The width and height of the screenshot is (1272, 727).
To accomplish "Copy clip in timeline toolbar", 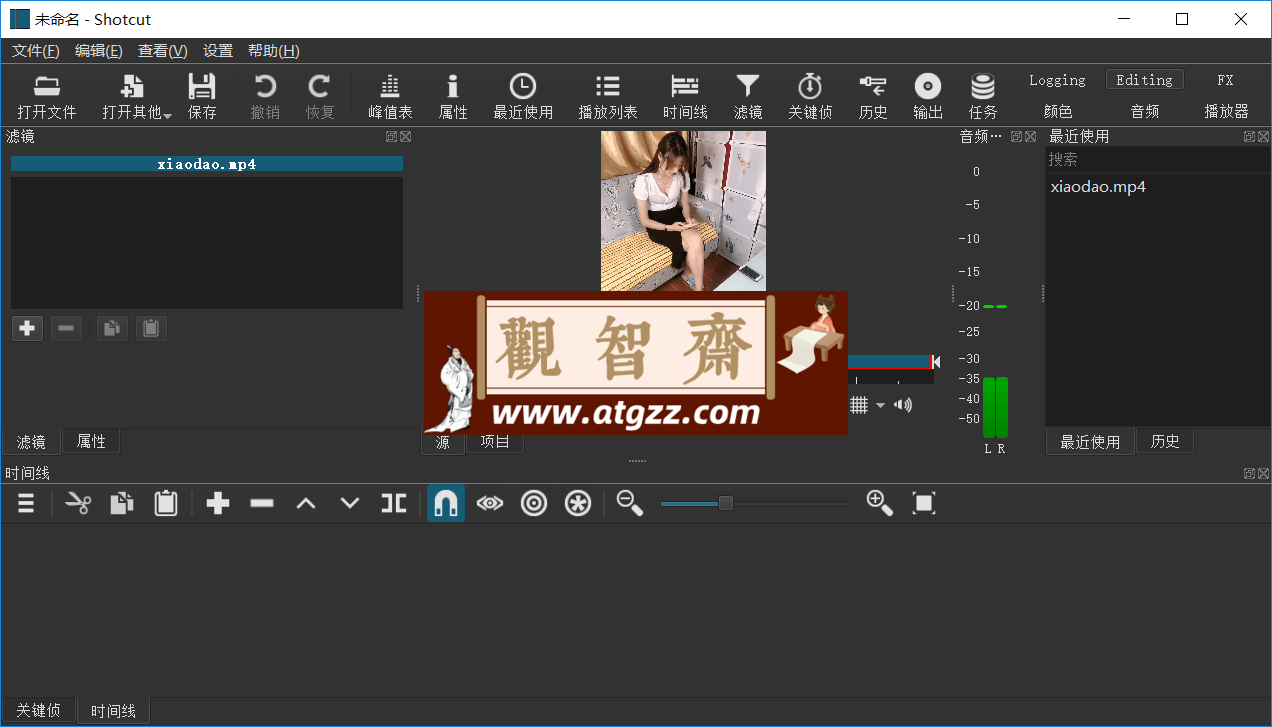I will (122, 503).
